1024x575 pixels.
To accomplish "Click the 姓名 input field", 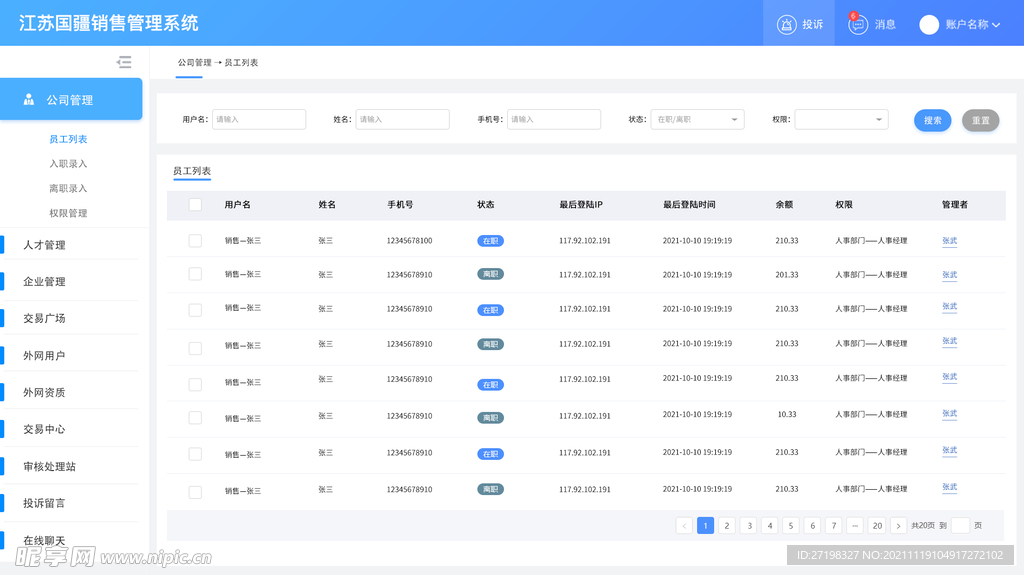I will coord(403,120).
